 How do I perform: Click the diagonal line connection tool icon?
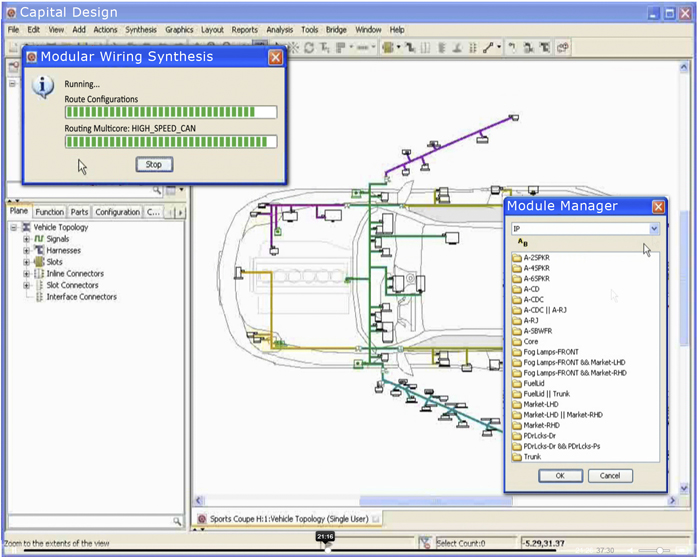point(488,47)
